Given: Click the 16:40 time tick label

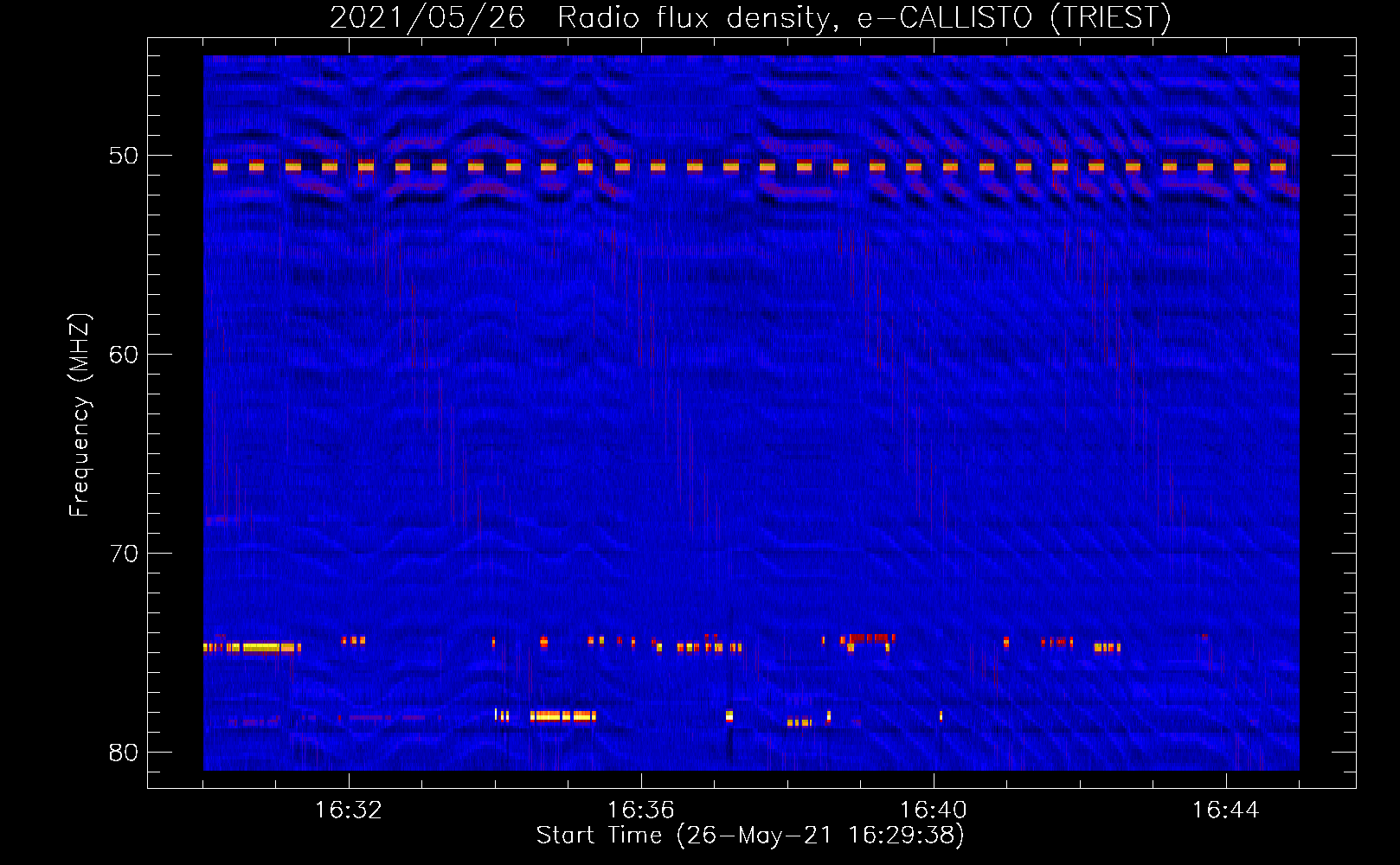Looking at the screenshot, I should tap(934, 811).
